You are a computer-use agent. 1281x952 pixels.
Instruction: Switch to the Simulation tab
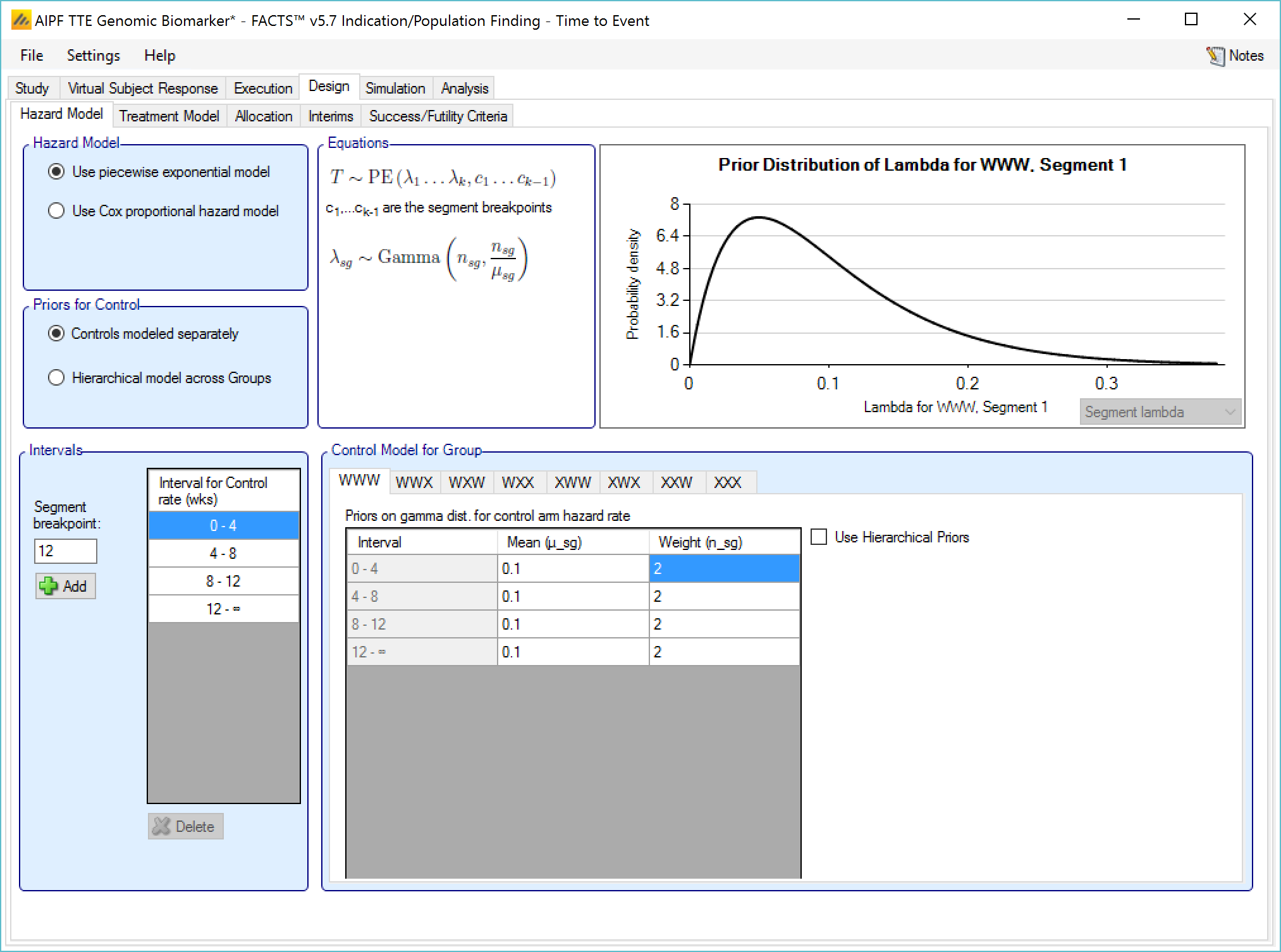(395, 88)
